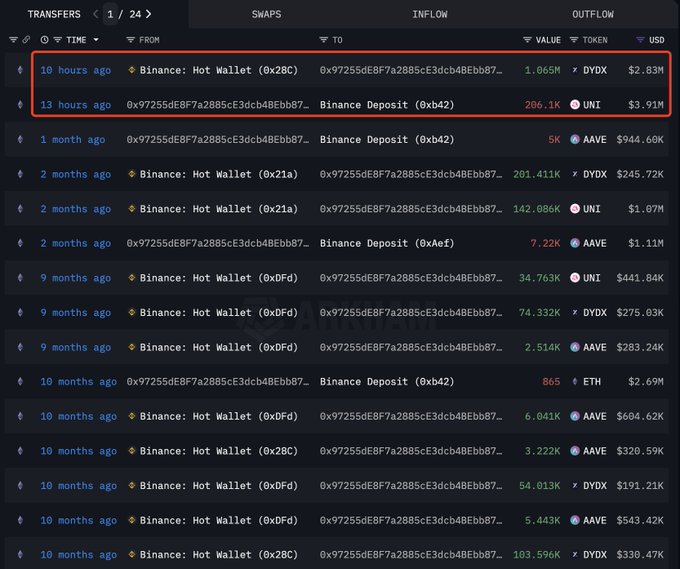The image size is (680, 569).
Task: Open the leftmost chain filter icon in the header
Action: click(13, 40)
